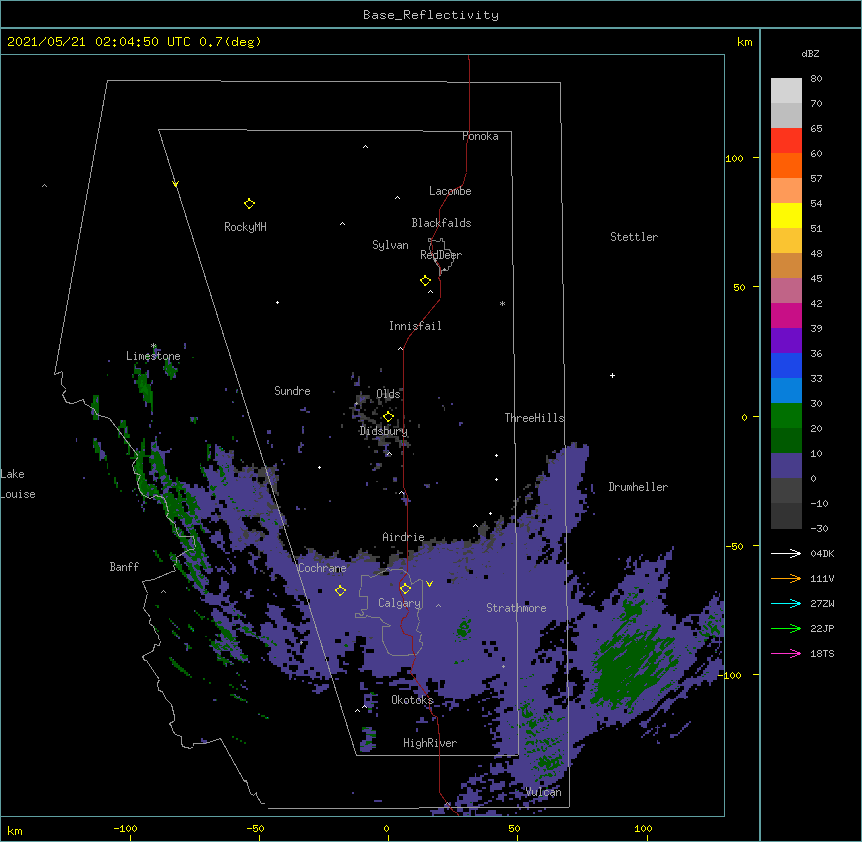
Task: Click the cyan 27ZW arrow in legend
Action: [x=786, y=603]
